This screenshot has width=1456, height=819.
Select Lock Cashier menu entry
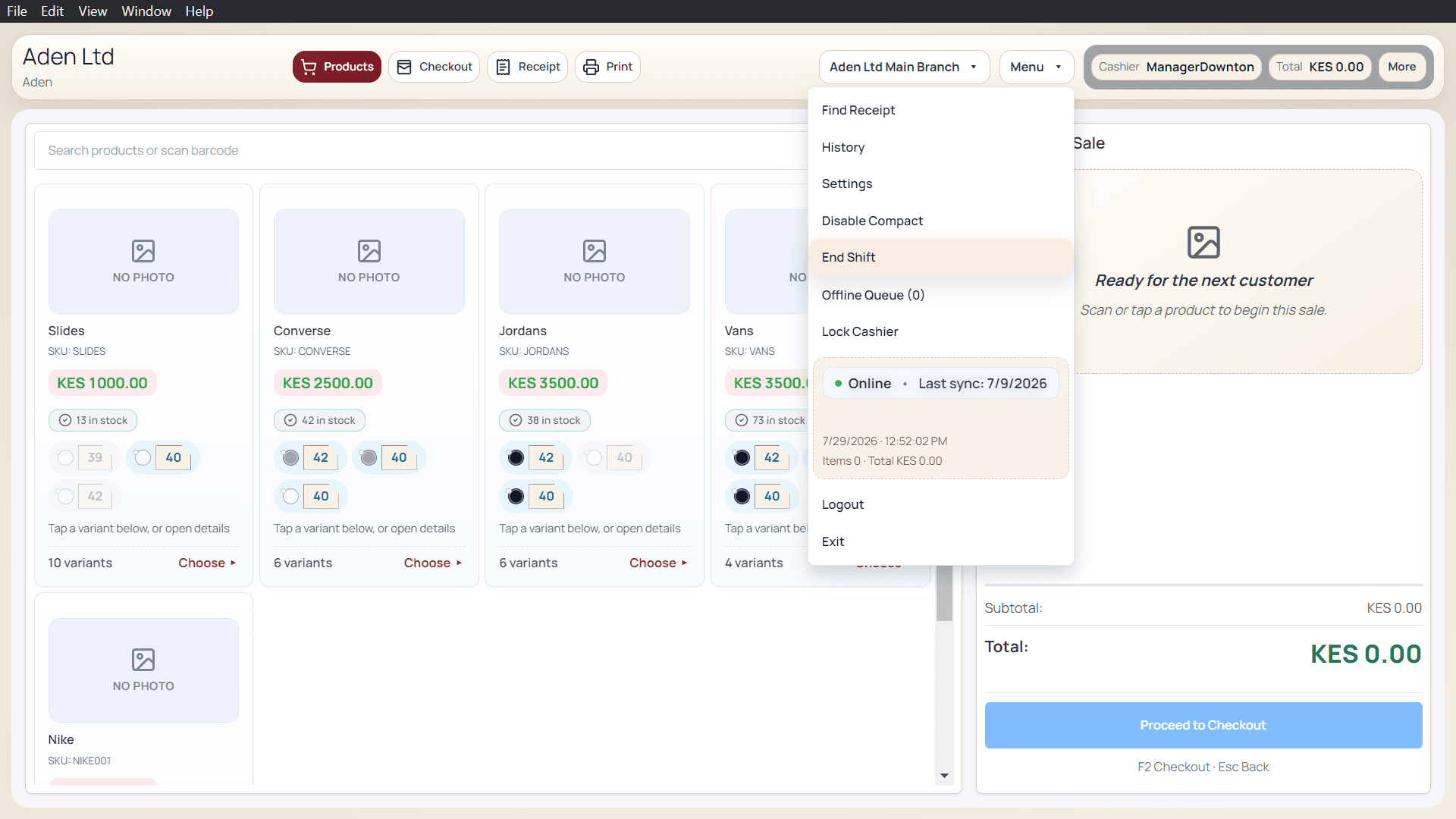[x=940, y=331]
